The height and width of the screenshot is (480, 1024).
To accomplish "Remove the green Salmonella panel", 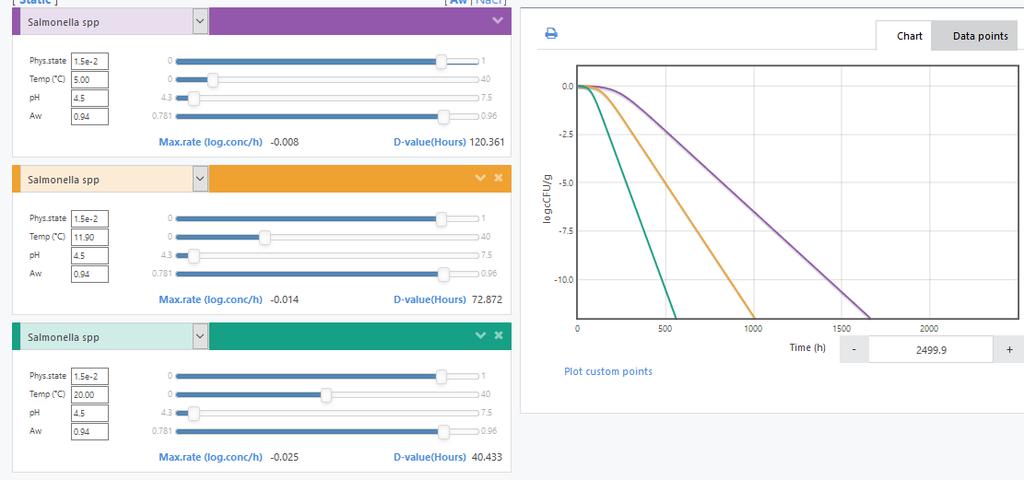I will 498,335.
